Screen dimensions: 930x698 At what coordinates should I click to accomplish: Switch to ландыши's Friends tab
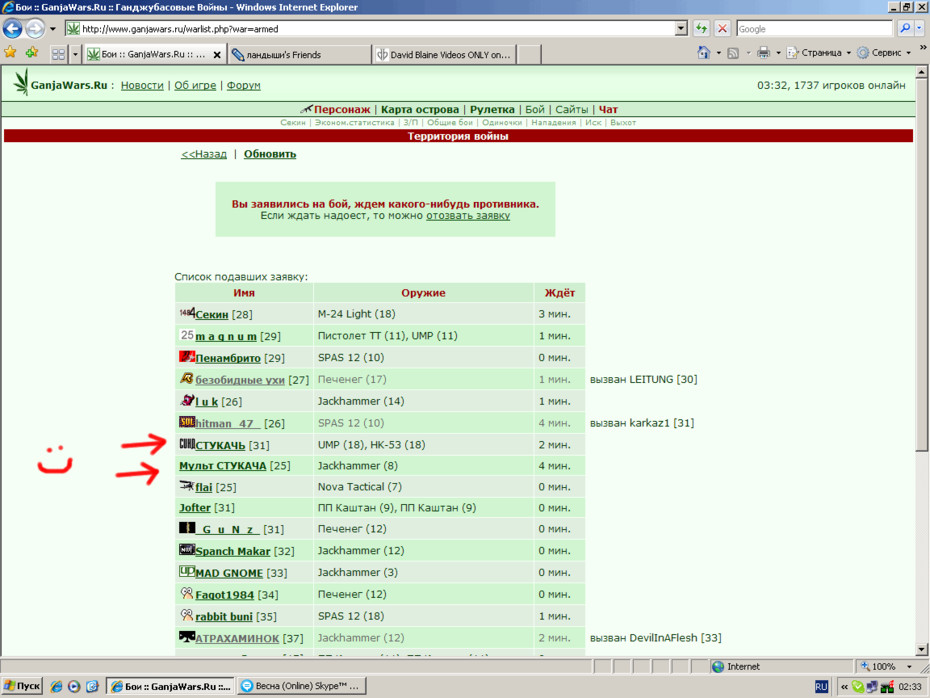pos(300,55)
